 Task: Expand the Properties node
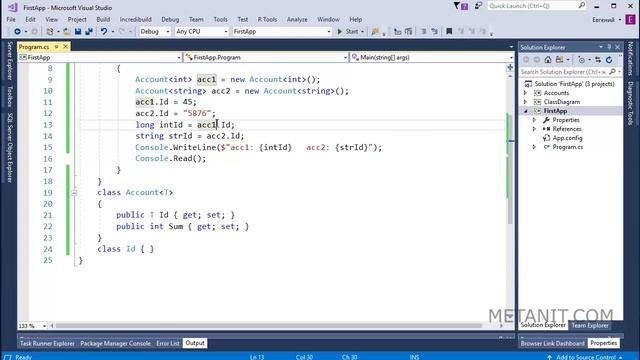point(534,120)
